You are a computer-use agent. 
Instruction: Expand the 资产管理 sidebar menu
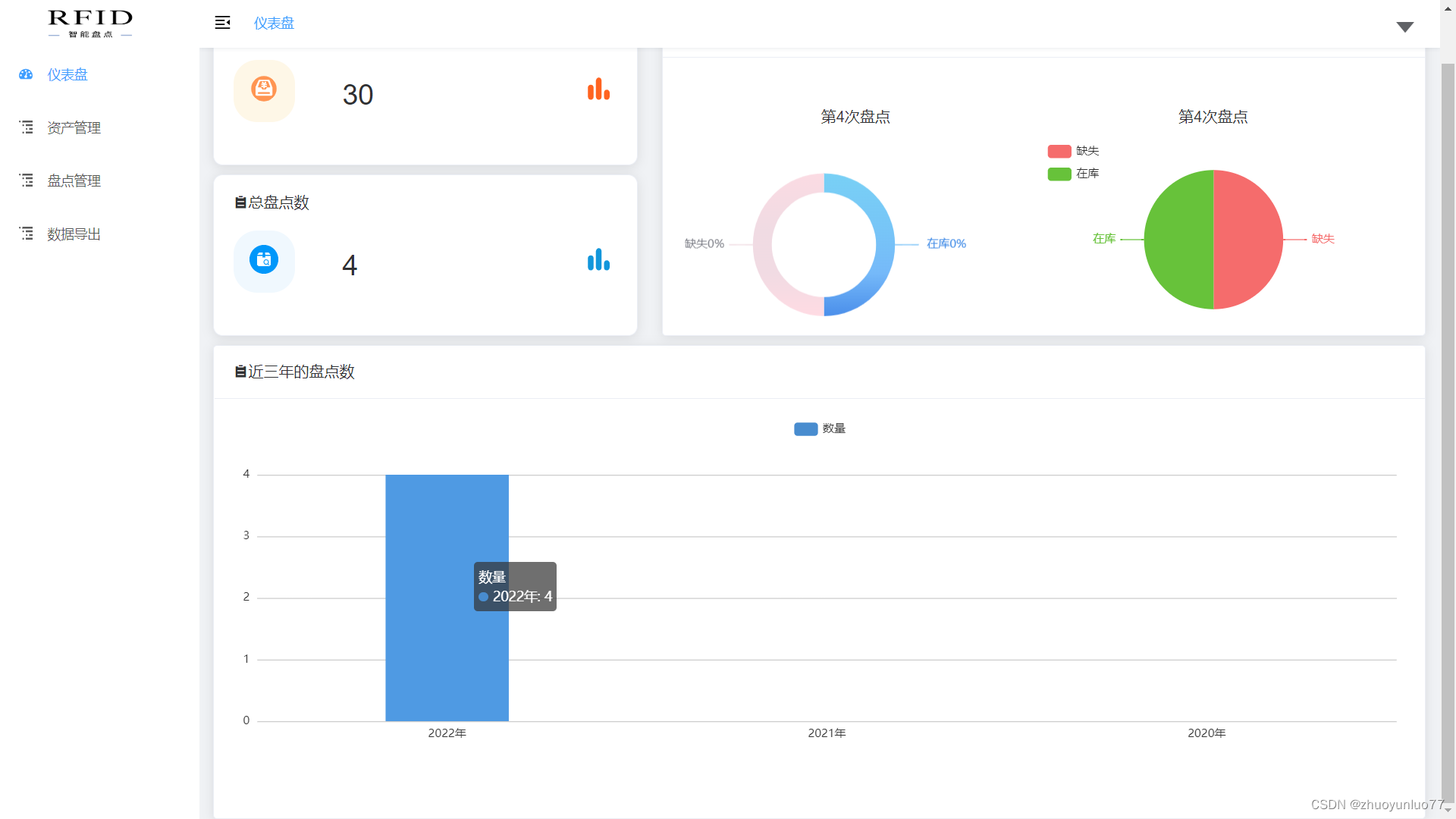[x=74, y=127]
